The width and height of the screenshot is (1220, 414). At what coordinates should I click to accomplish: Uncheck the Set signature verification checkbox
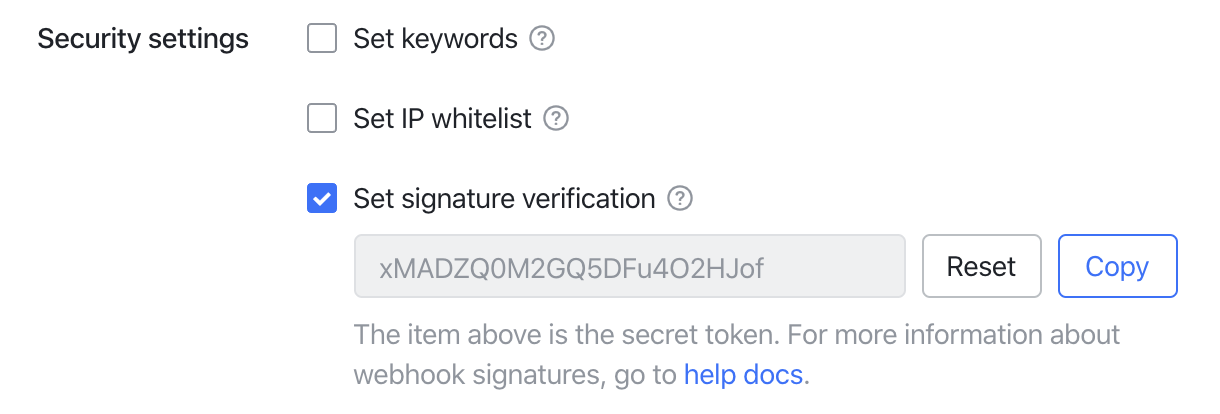(x=321, y=198)
